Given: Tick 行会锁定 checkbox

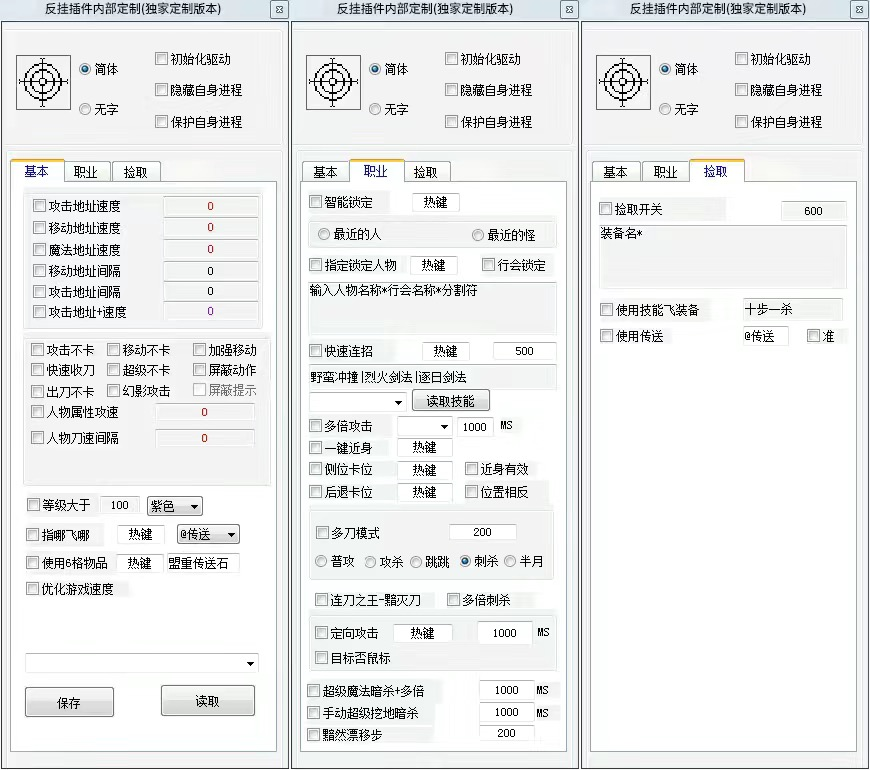Looking at the screenshot, I should pyautogui.click(x=488, y=265).
